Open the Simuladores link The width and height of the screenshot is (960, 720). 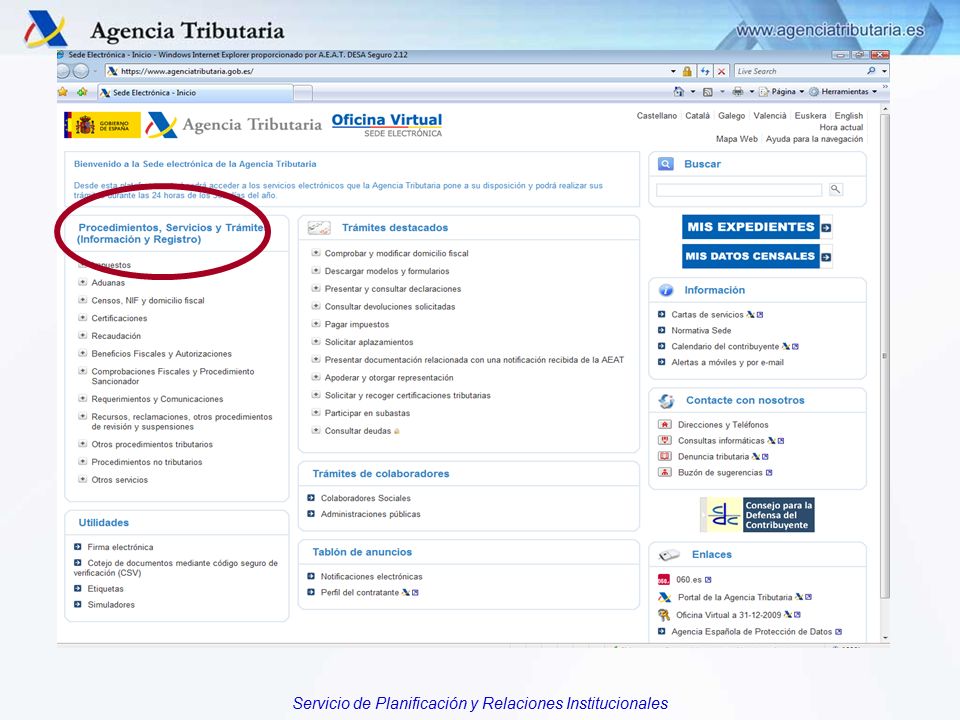[x=111, y=604]
